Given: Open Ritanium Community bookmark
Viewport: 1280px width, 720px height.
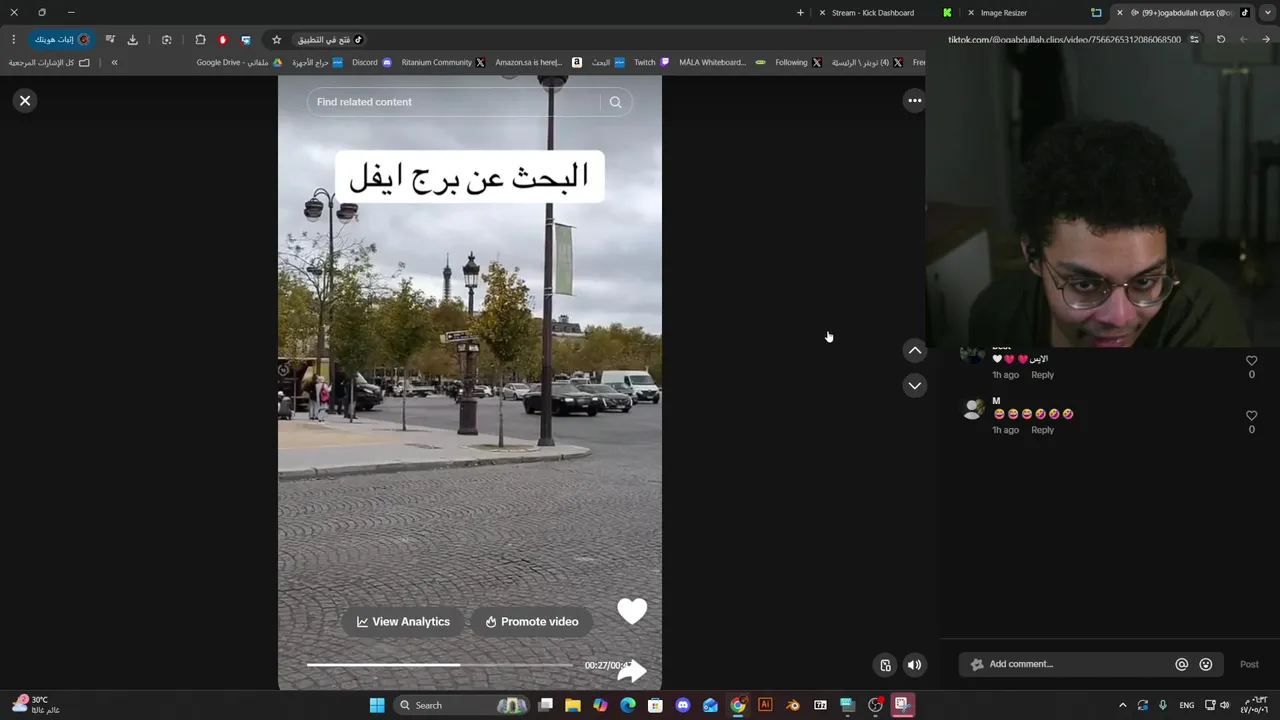Looking at the screenshot, I should 443,62.
